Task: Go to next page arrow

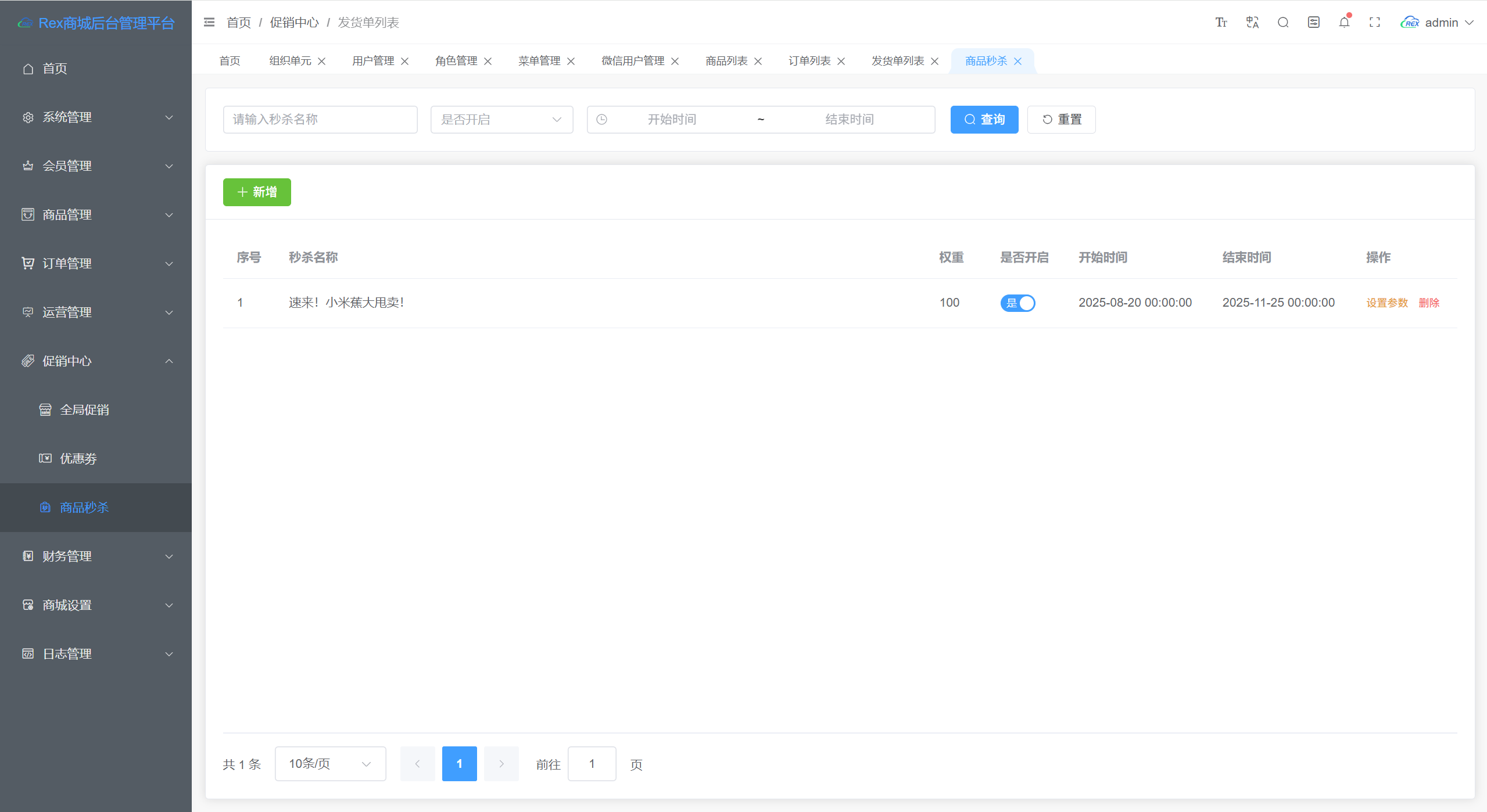Action: [x=501, y=763]
